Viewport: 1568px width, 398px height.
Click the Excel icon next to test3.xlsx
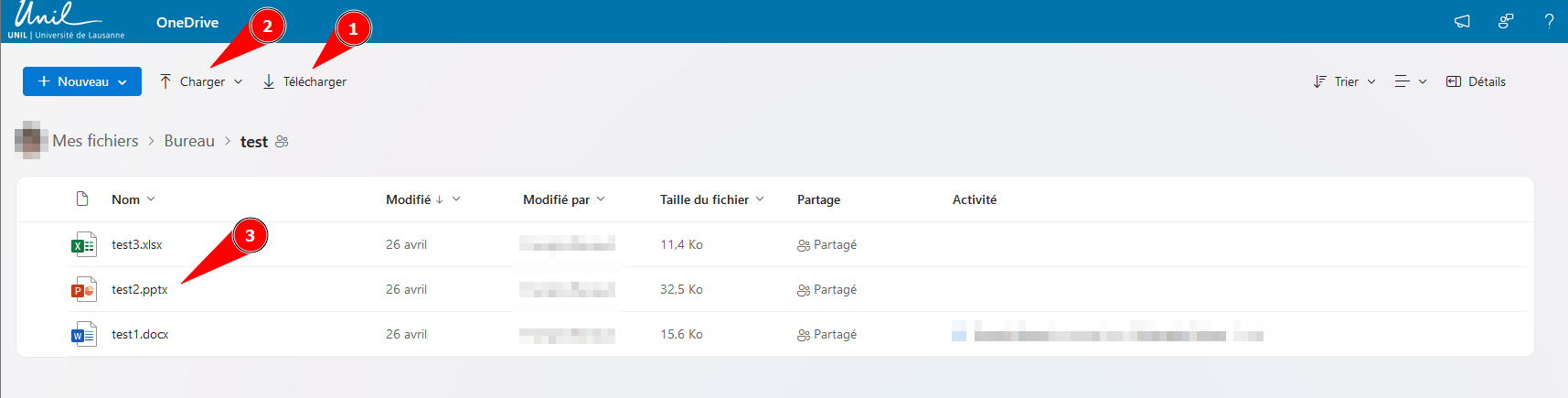(x=83, y=245)
